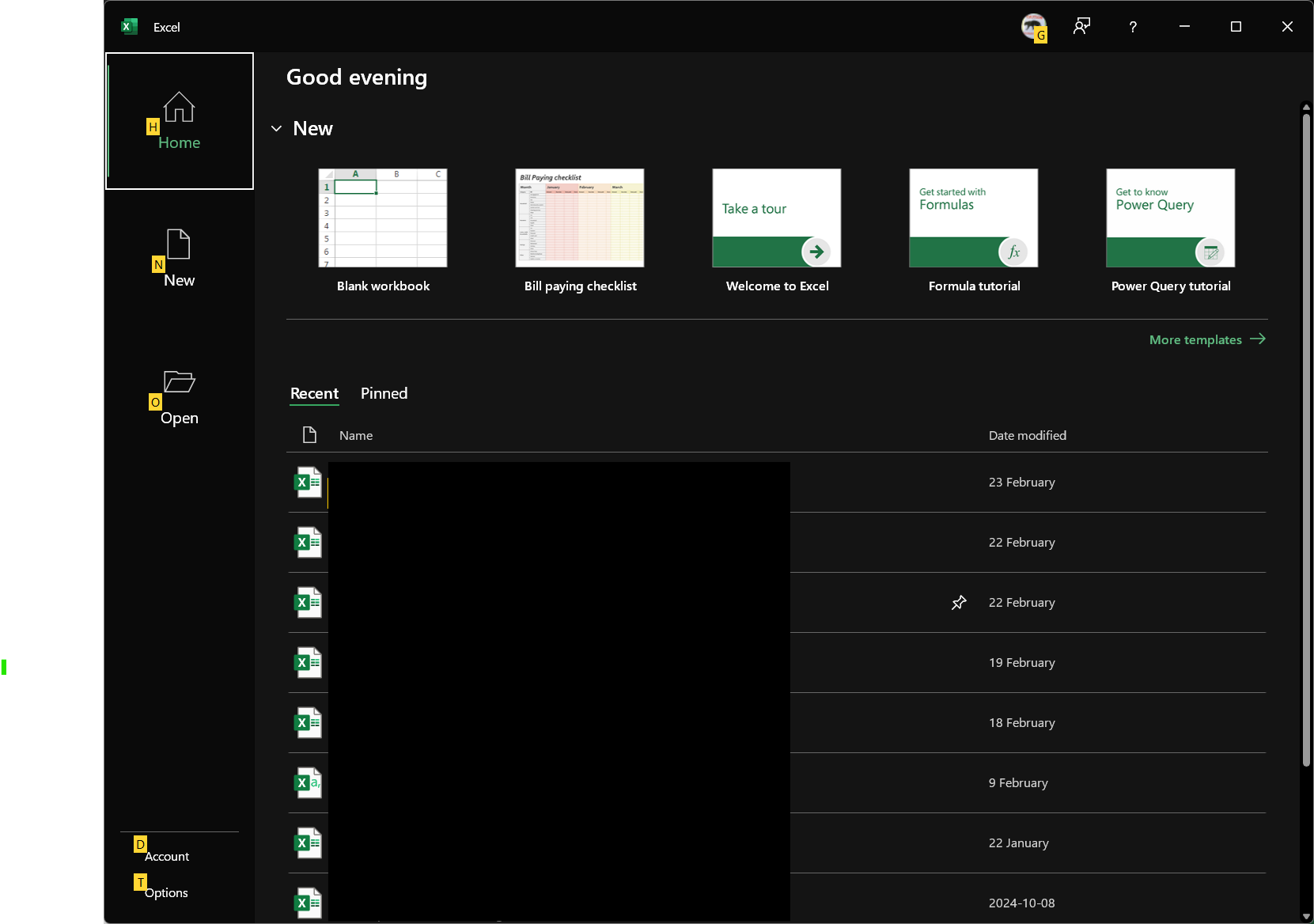
Task: Click the Excel logo in title bar
Action: pos(129,26)
